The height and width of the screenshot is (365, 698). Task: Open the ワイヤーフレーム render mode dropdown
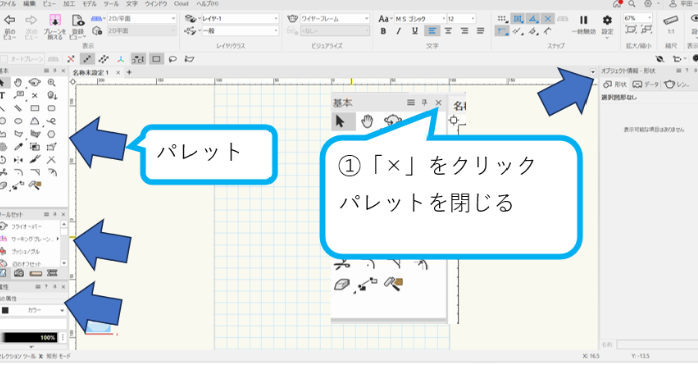point(335,19)
